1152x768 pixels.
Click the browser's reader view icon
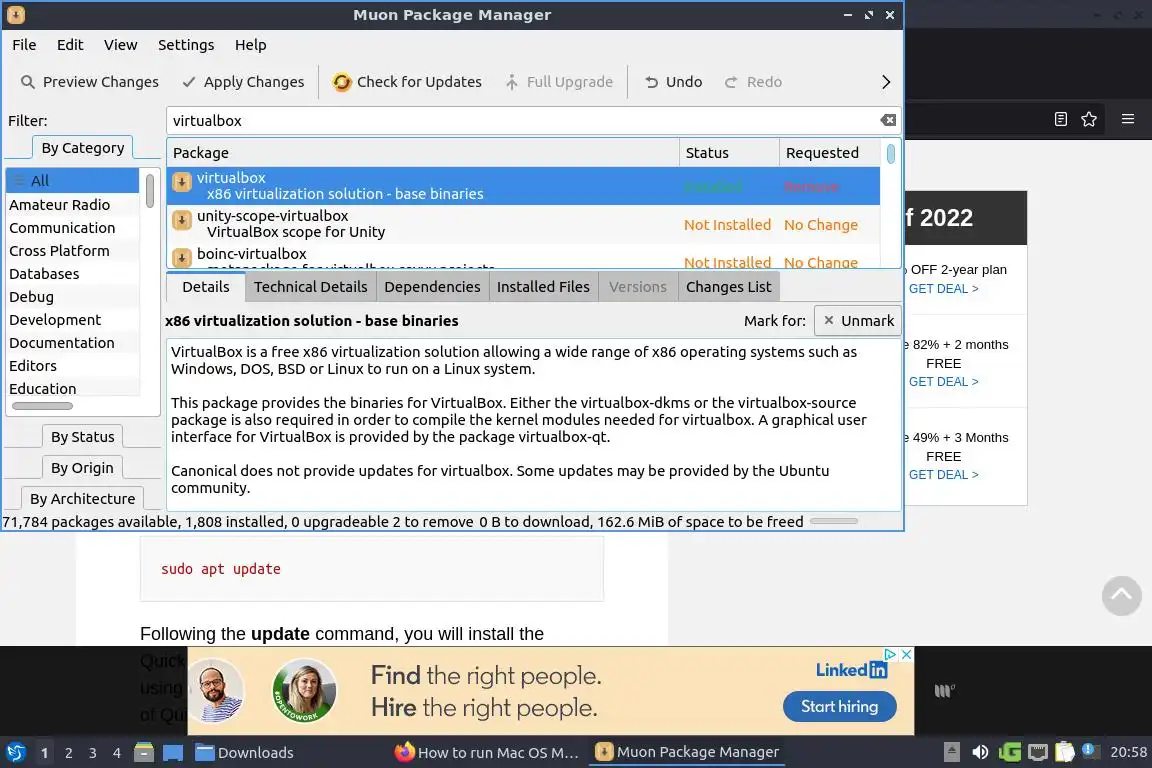(1060, 119)
